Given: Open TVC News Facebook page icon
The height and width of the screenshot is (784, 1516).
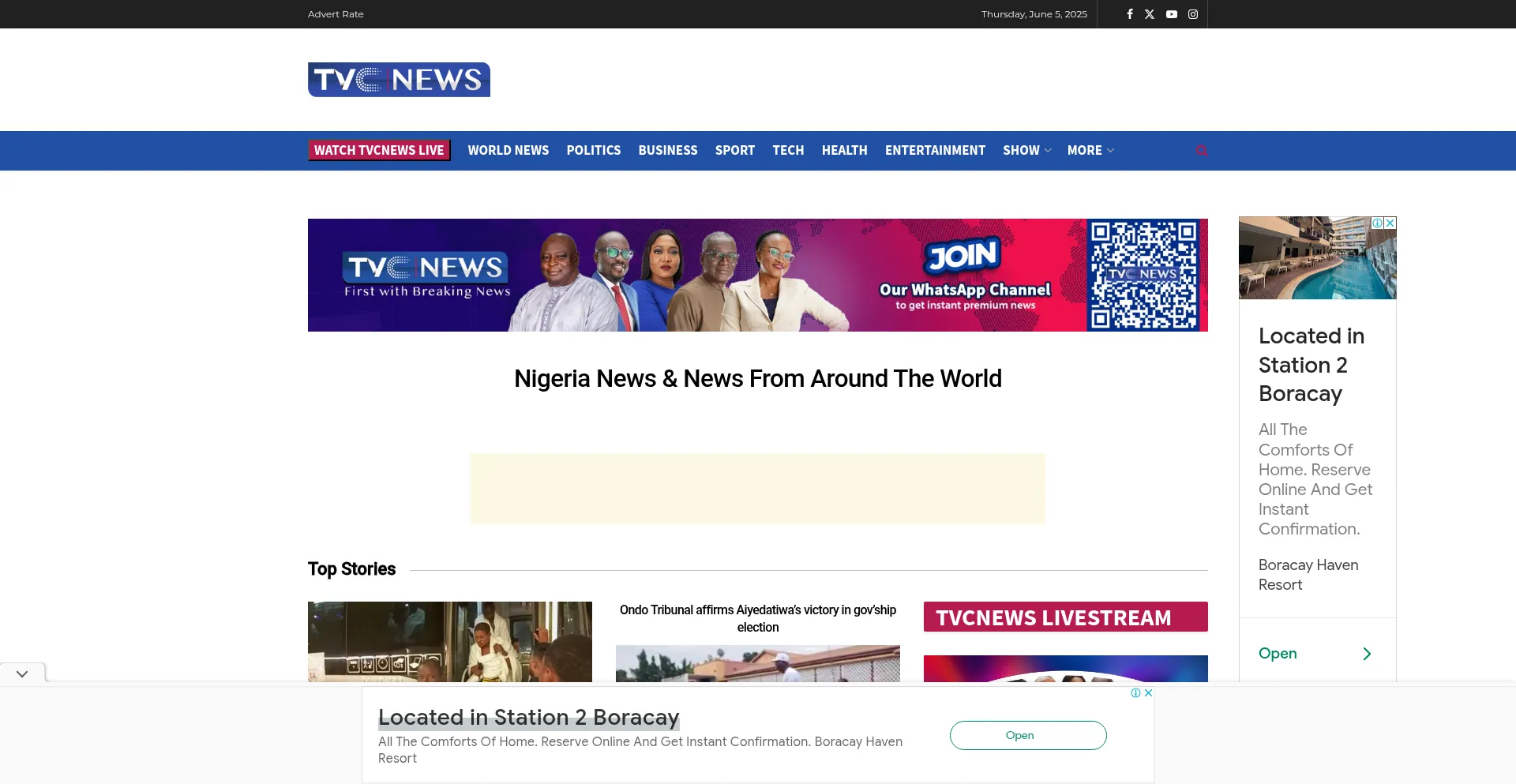Looking at the screenshot, I should point(1130,13).
